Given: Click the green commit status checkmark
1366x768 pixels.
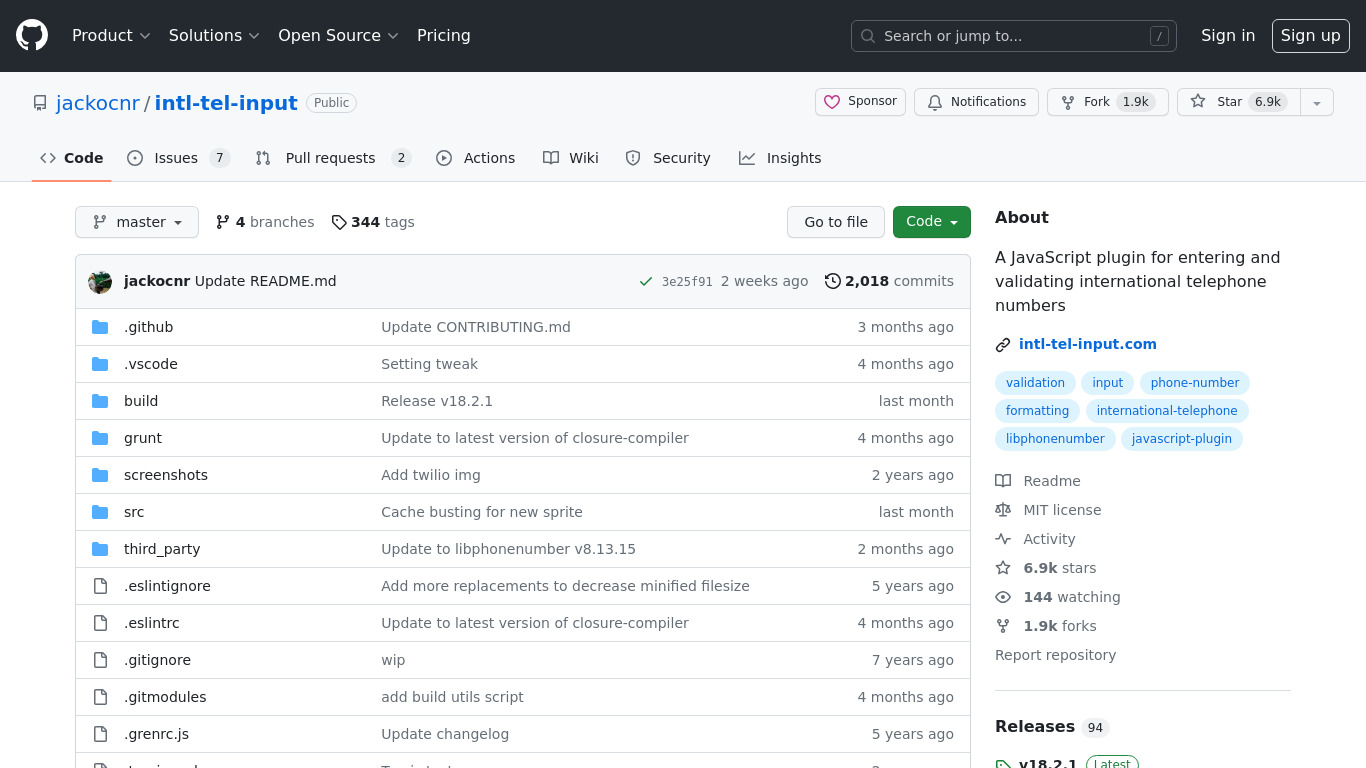Looking at the screenshot, I should click(646, 282).
